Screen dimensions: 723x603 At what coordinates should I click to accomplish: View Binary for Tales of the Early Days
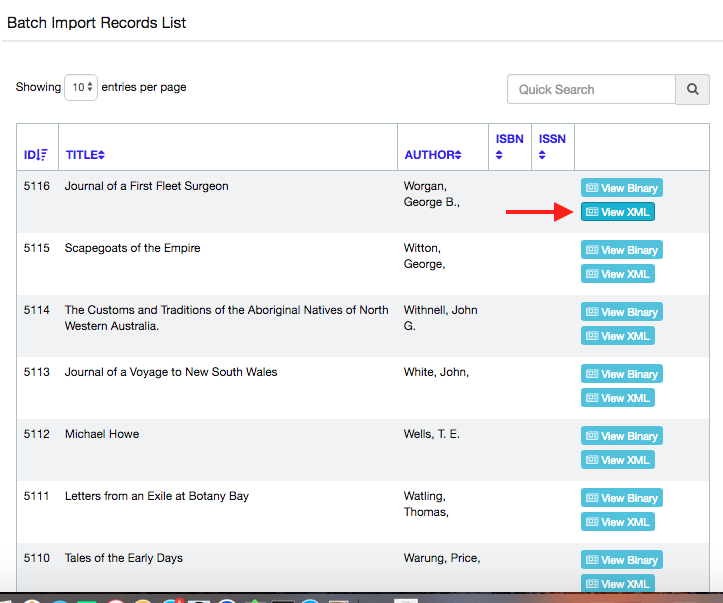click(x=621, y=560)
